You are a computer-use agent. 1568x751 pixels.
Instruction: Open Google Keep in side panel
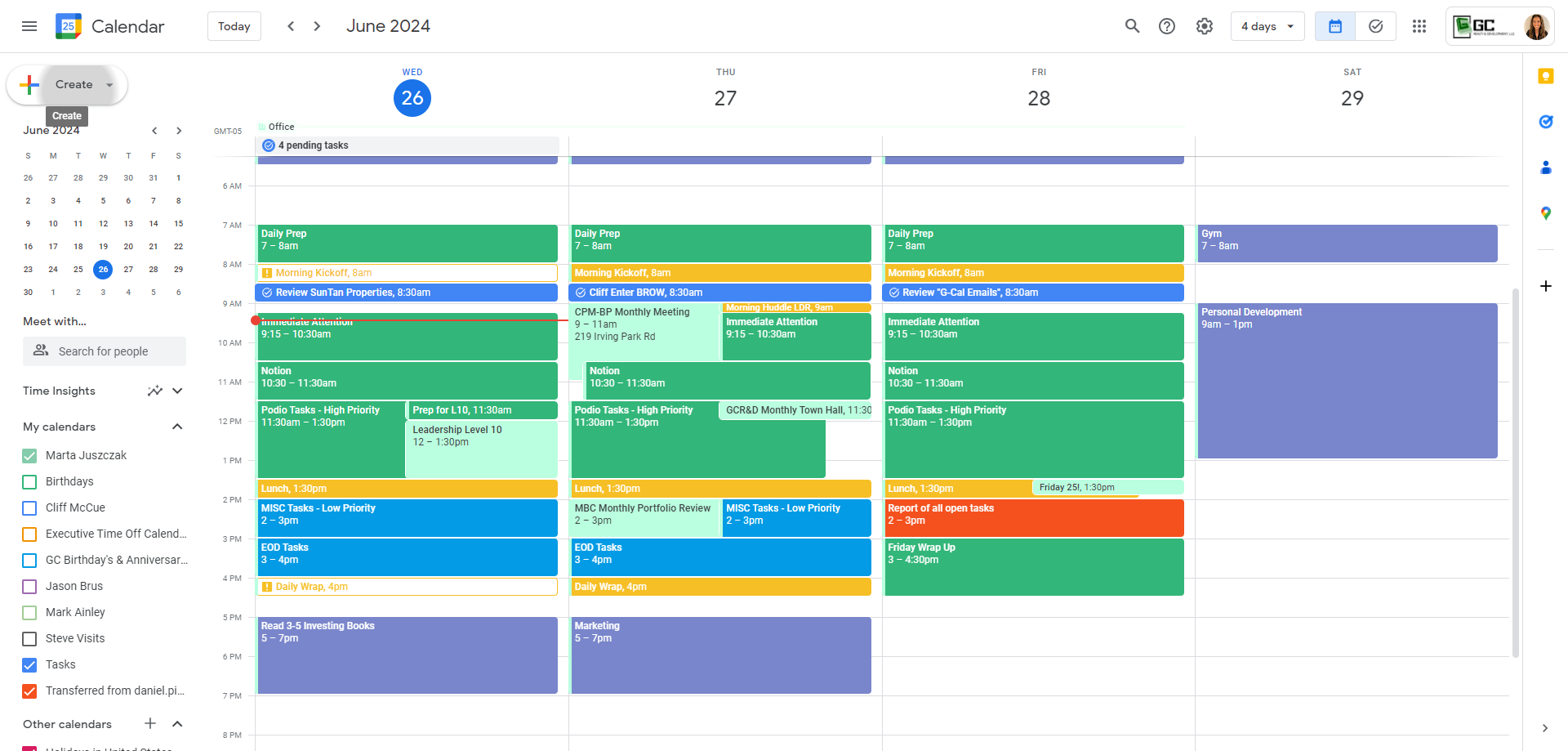[x=1545, y=76]
